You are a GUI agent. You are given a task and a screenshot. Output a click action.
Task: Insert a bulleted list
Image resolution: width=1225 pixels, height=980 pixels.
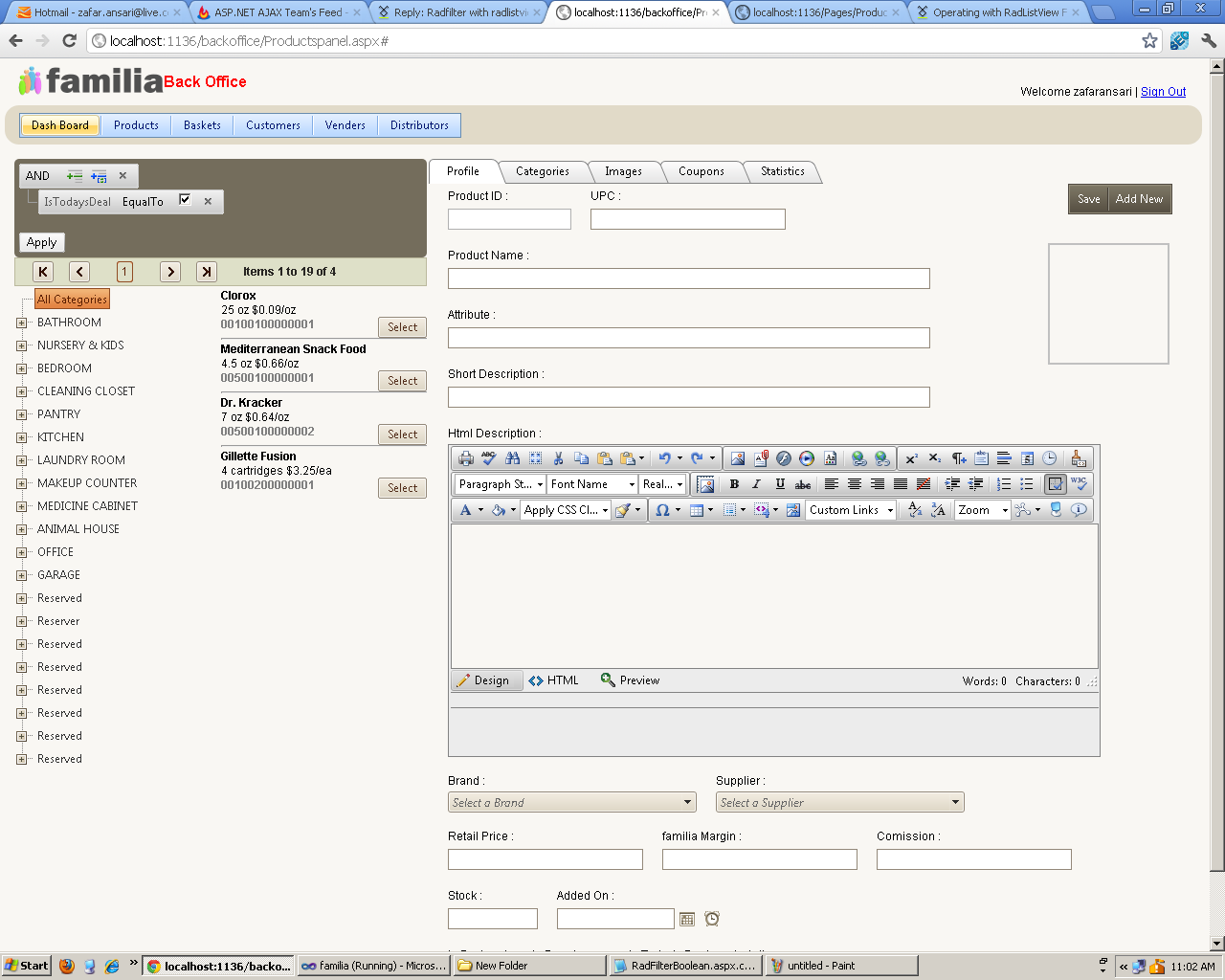[x=1027, y=484]
